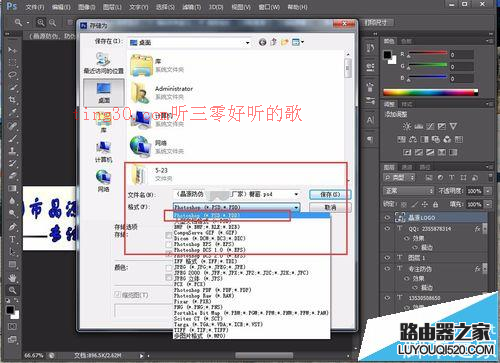Click the R red channel slider
Viewport: 500px width, 363px height.
(x=428, y=53)
